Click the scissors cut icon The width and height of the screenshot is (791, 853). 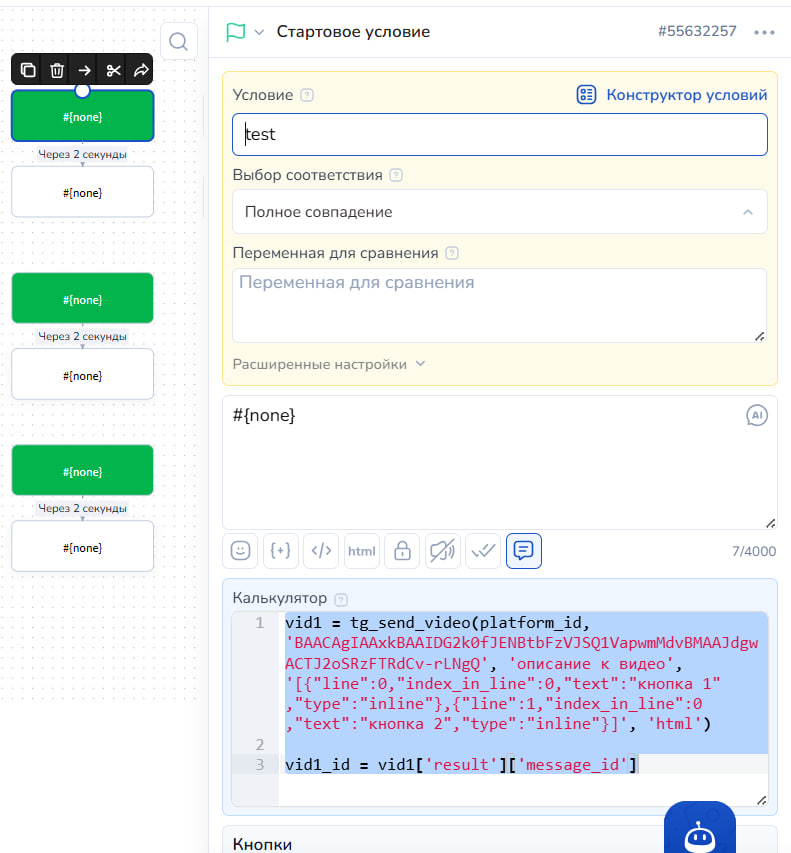pos(113,70)
